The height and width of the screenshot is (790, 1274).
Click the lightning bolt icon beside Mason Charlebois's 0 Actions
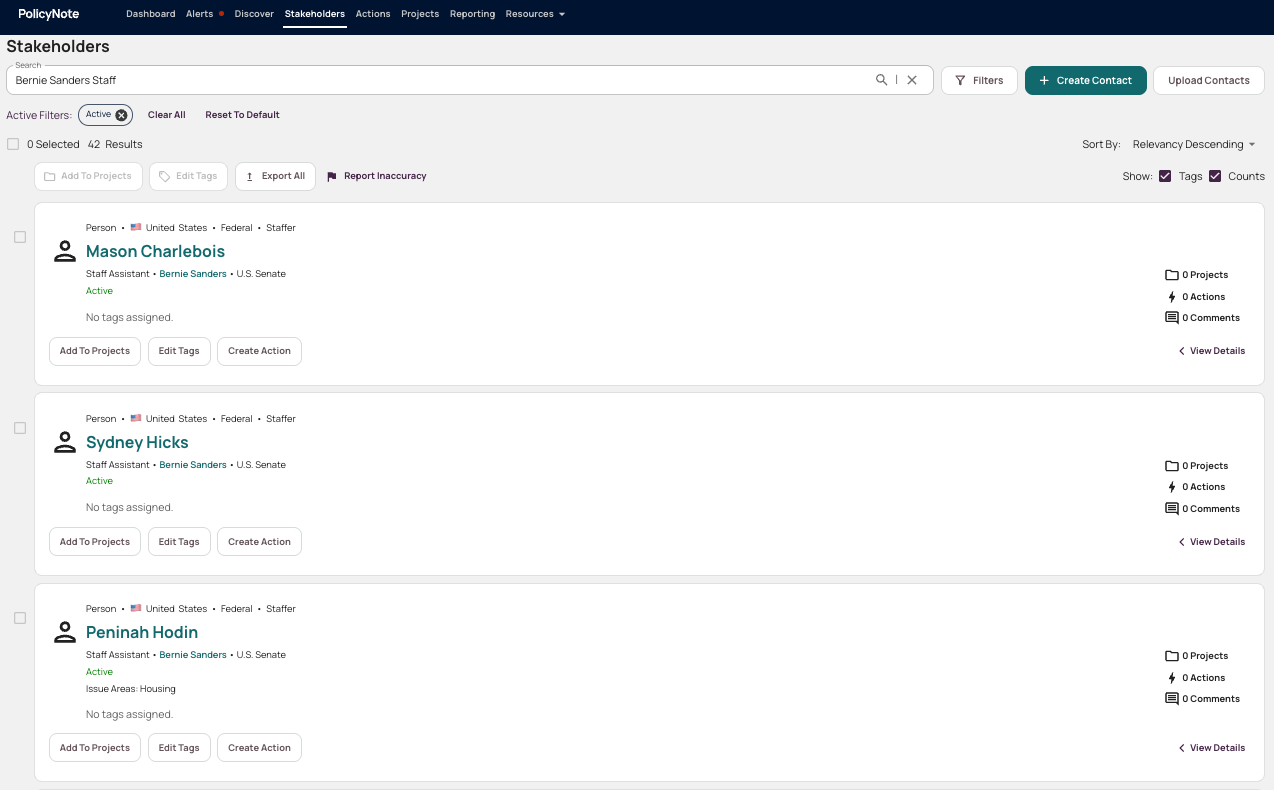[1172, 297]
